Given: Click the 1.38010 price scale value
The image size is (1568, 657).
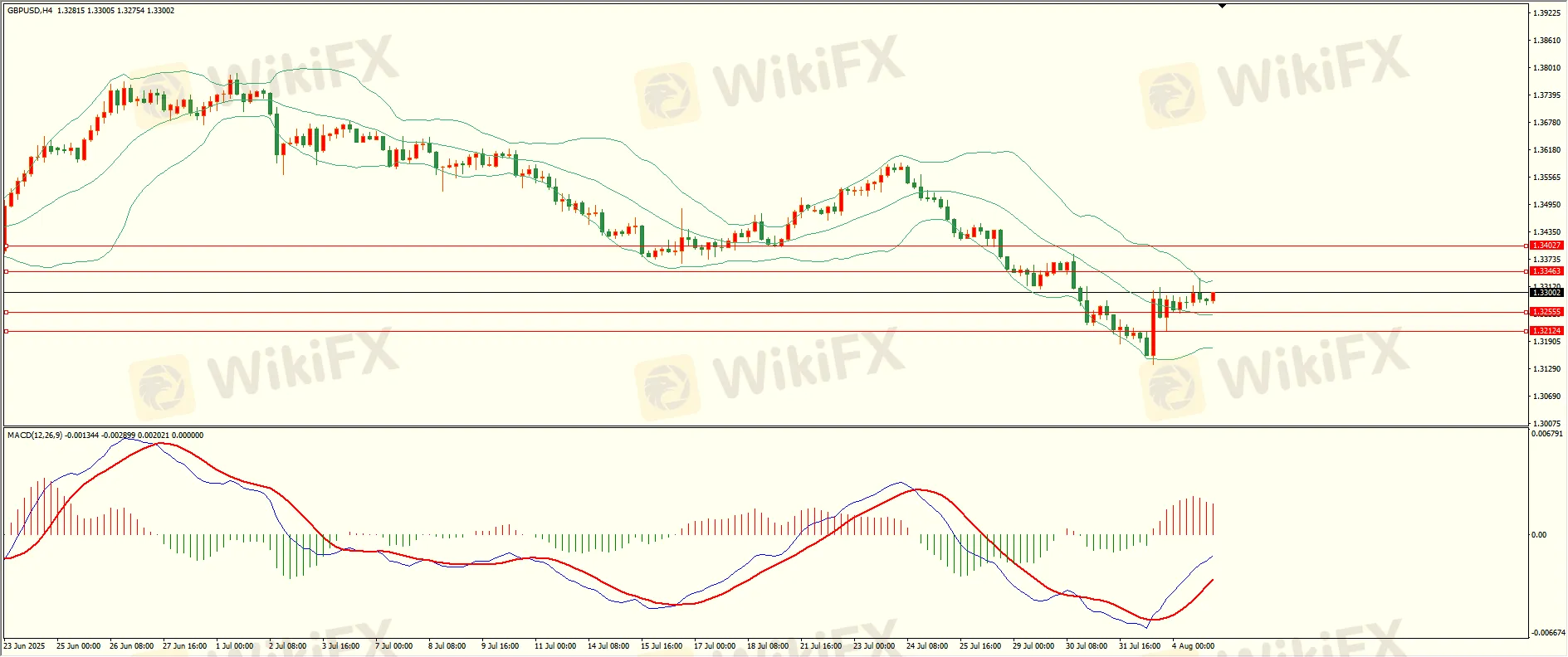Looking at the screenshot, I should (1546, 68).
